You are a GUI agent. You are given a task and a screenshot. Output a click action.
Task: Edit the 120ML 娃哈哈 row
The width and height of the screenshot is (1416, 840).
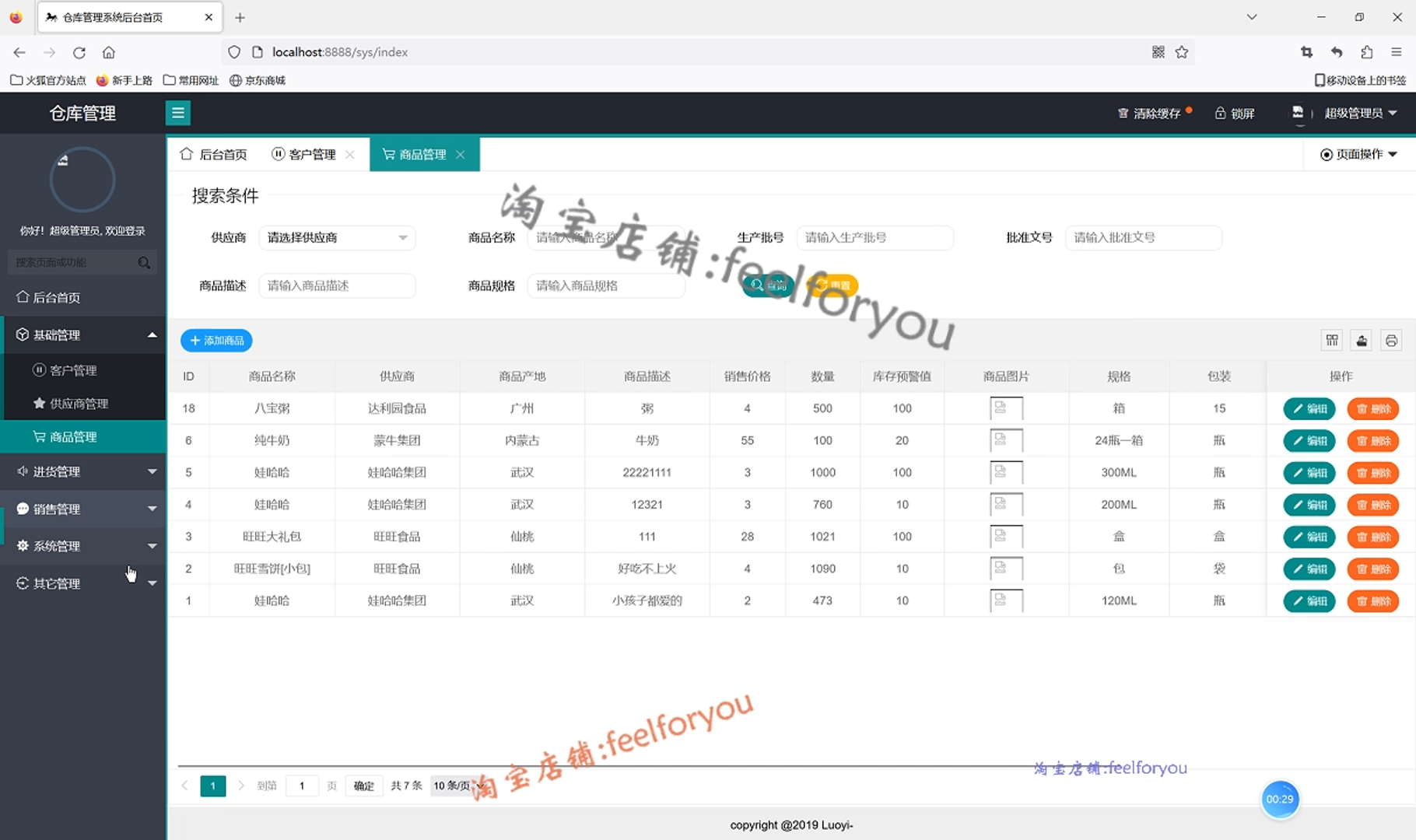coord(1309,601)
